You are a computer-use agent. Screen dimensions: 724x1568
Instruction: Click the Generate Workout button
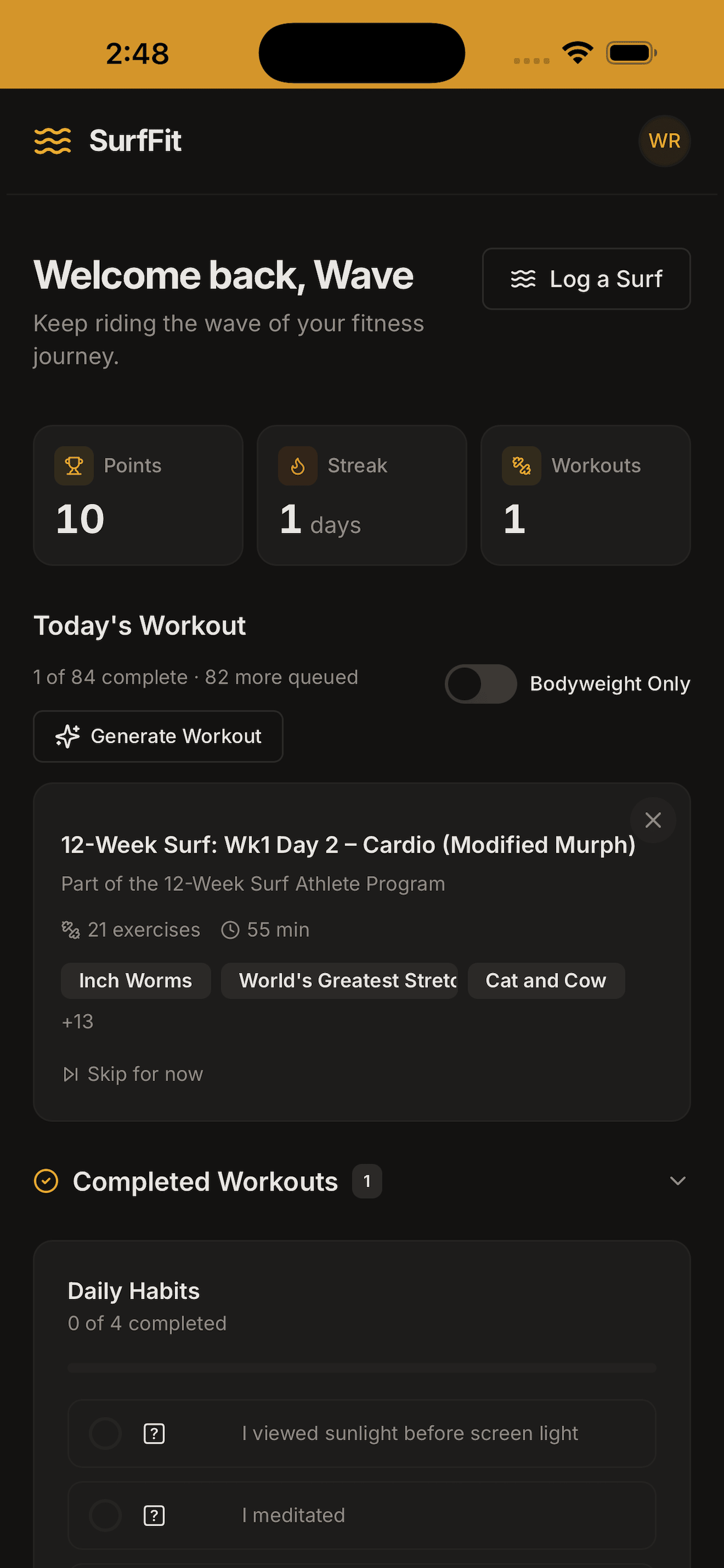coord(158,736)
